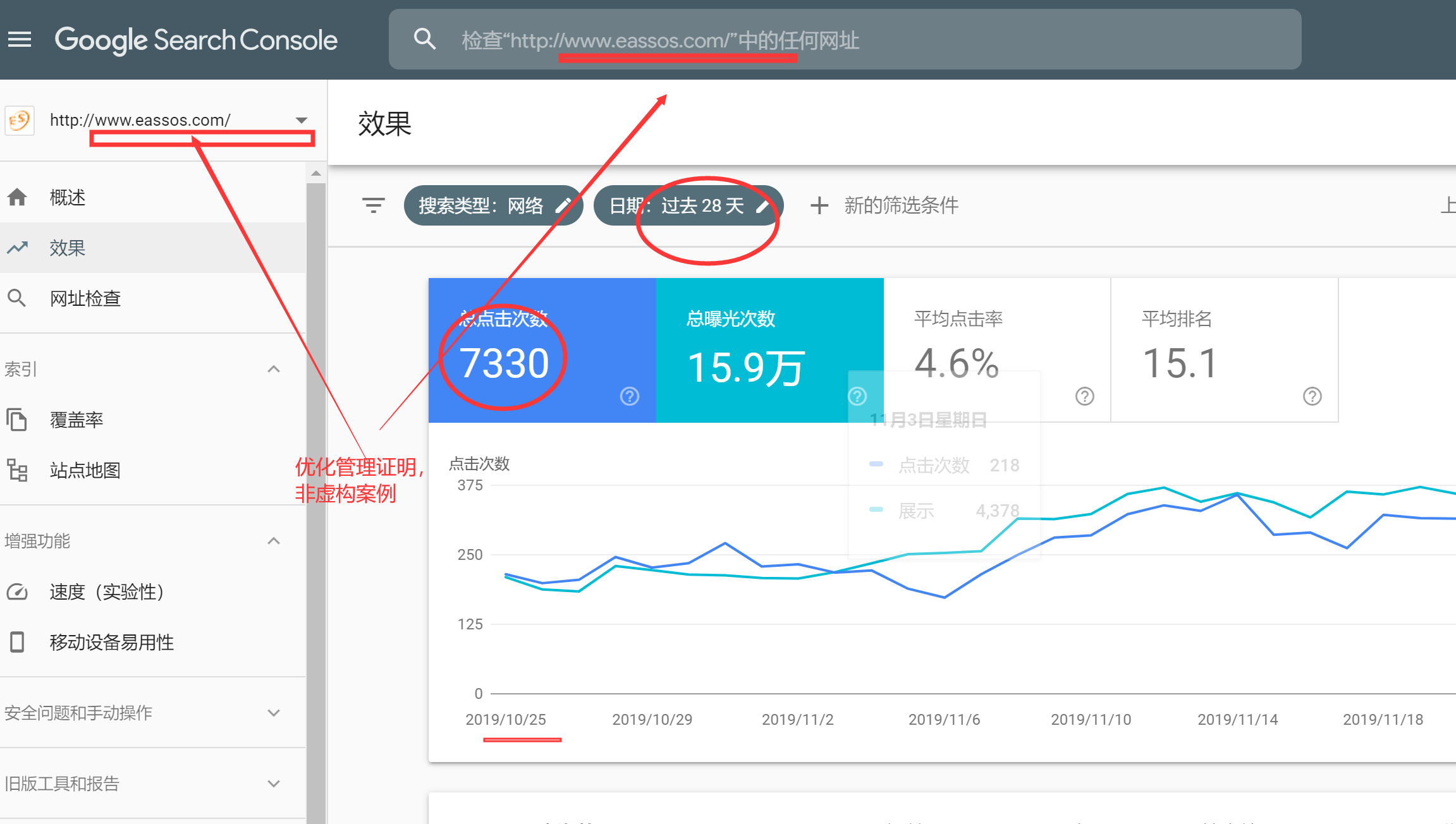
Task: Open 移动设备易用性 report
Action: (153, 642)
